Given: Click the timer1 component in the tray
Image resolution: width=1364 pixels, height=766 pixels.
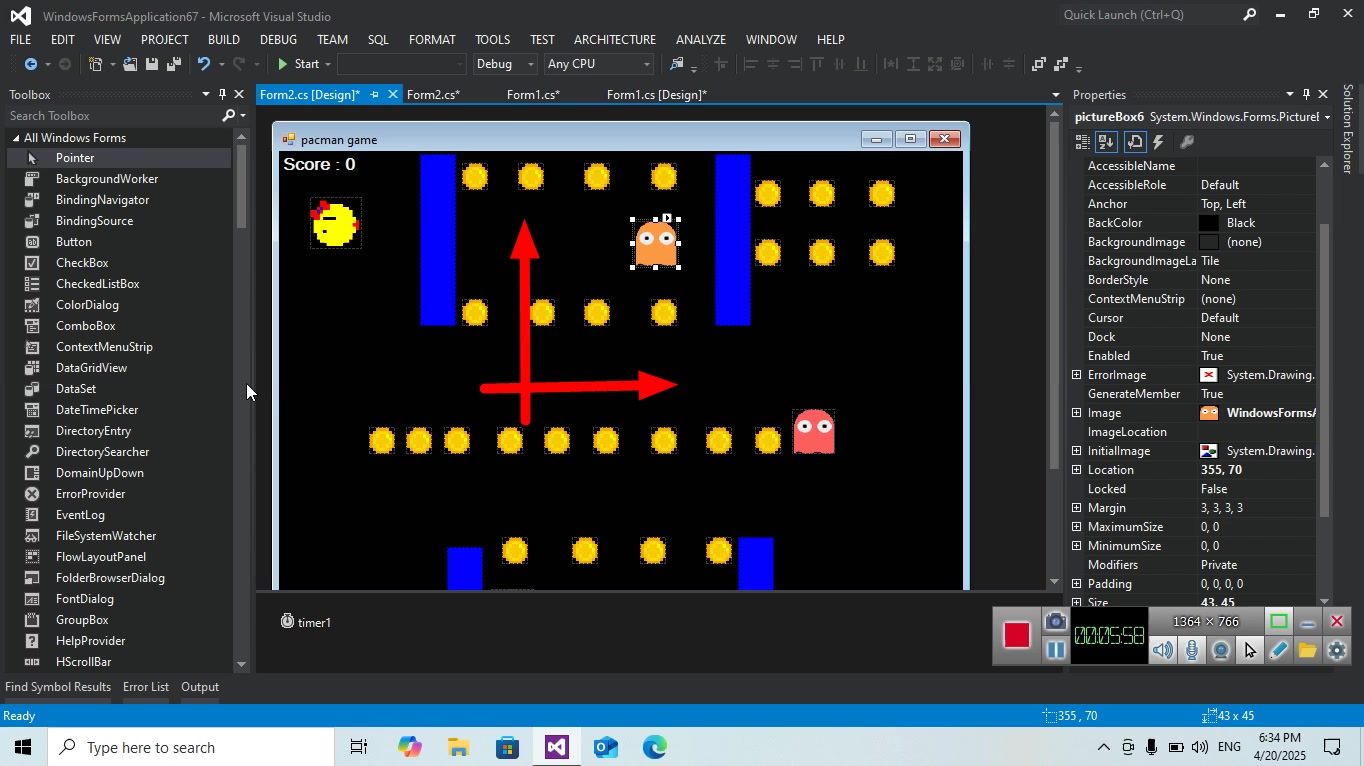Looking at the screenshot, I should tap(306, 622).
